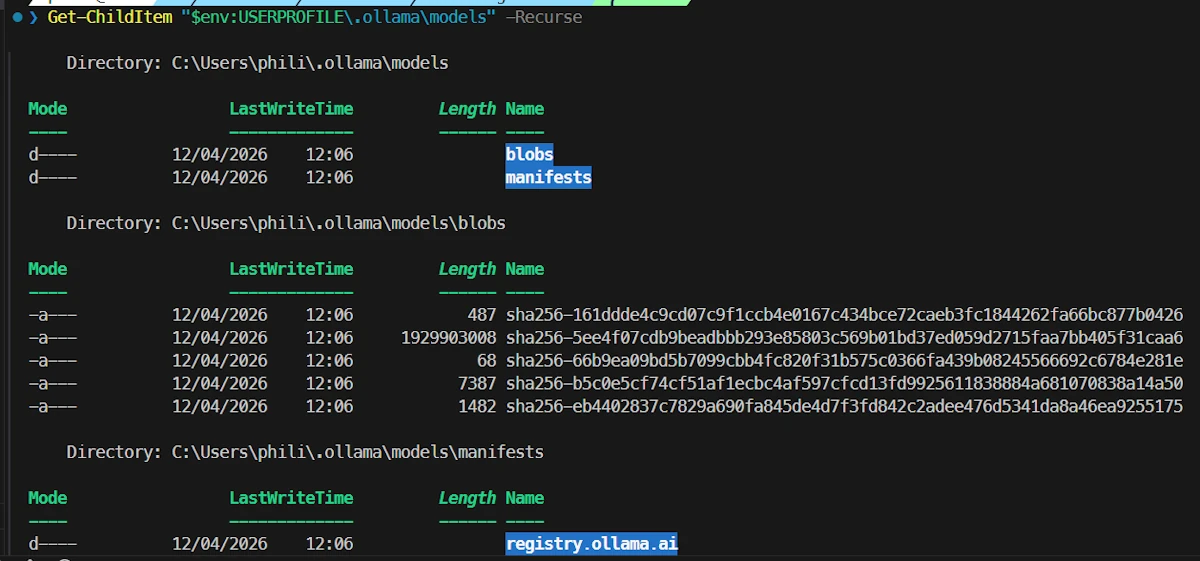This screenshot has width=1200, height=561.
Task: Click the 12:06 time in the sha256-5ee4f07 row
Action: coord(329,338)
